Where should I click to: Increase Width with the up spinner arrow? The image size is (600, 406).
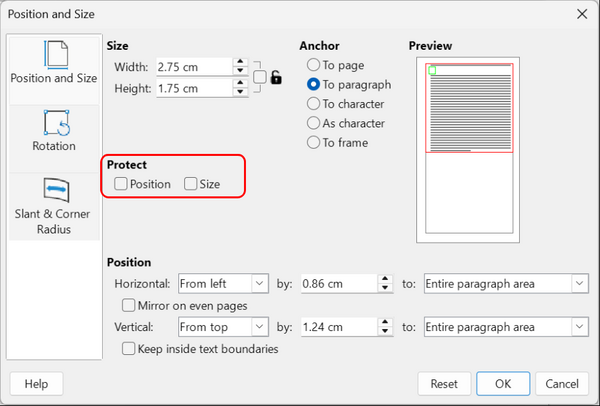click(x=240, y=62)
